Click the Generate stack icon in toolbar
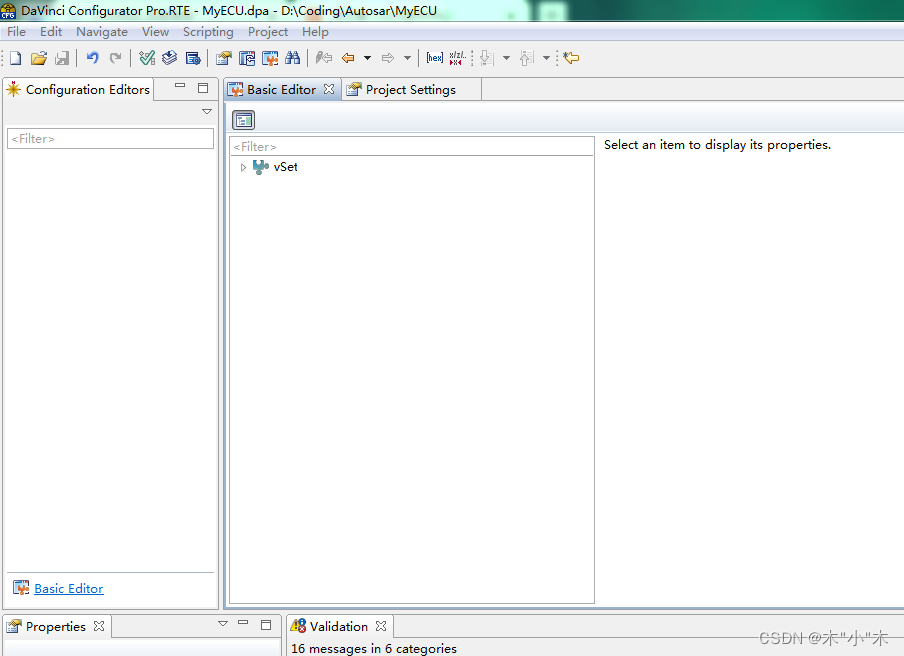Viewport: 904px width, 656px height. [170, 58]
